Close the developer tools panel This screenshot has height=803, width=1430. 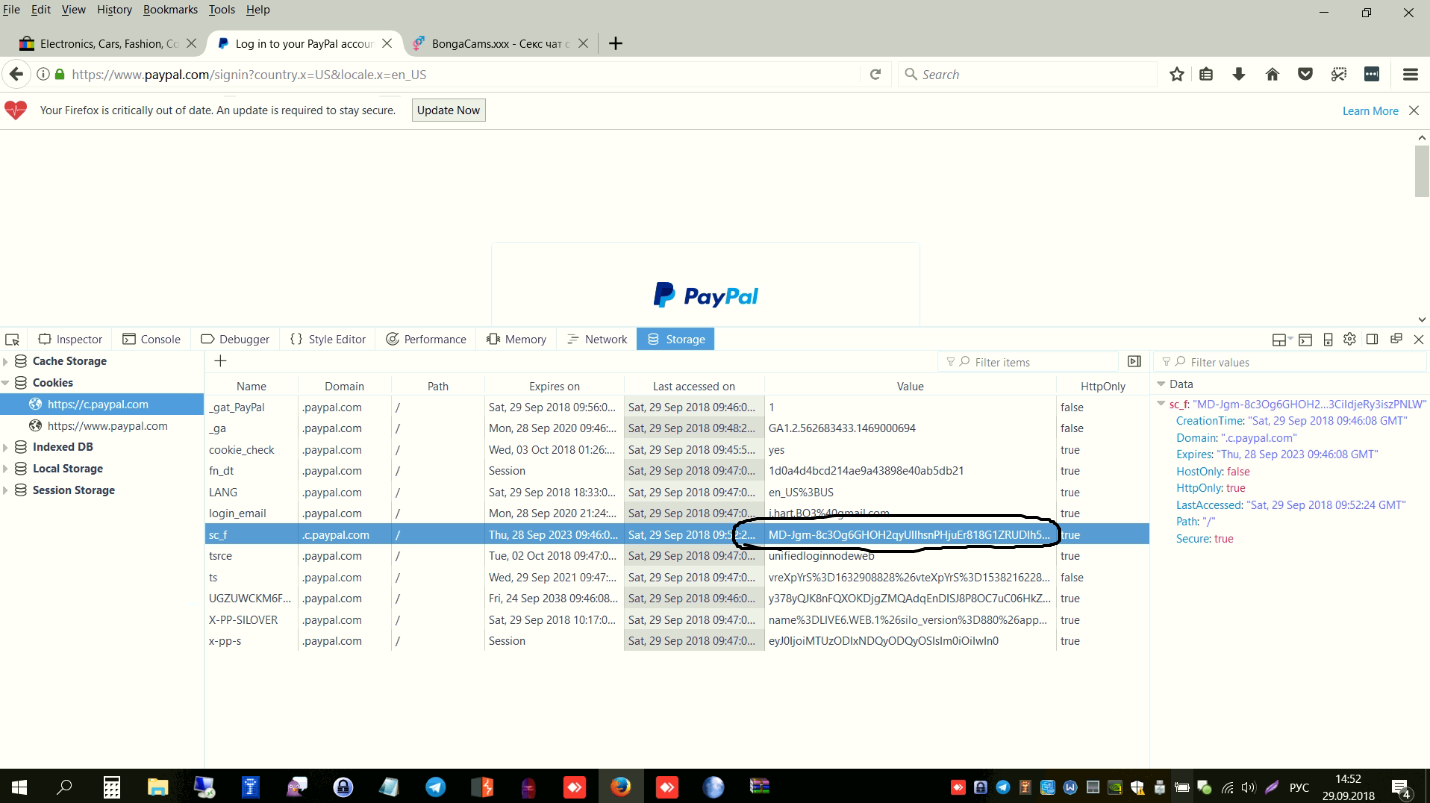pyautogui.click(x=1418, y=339)
